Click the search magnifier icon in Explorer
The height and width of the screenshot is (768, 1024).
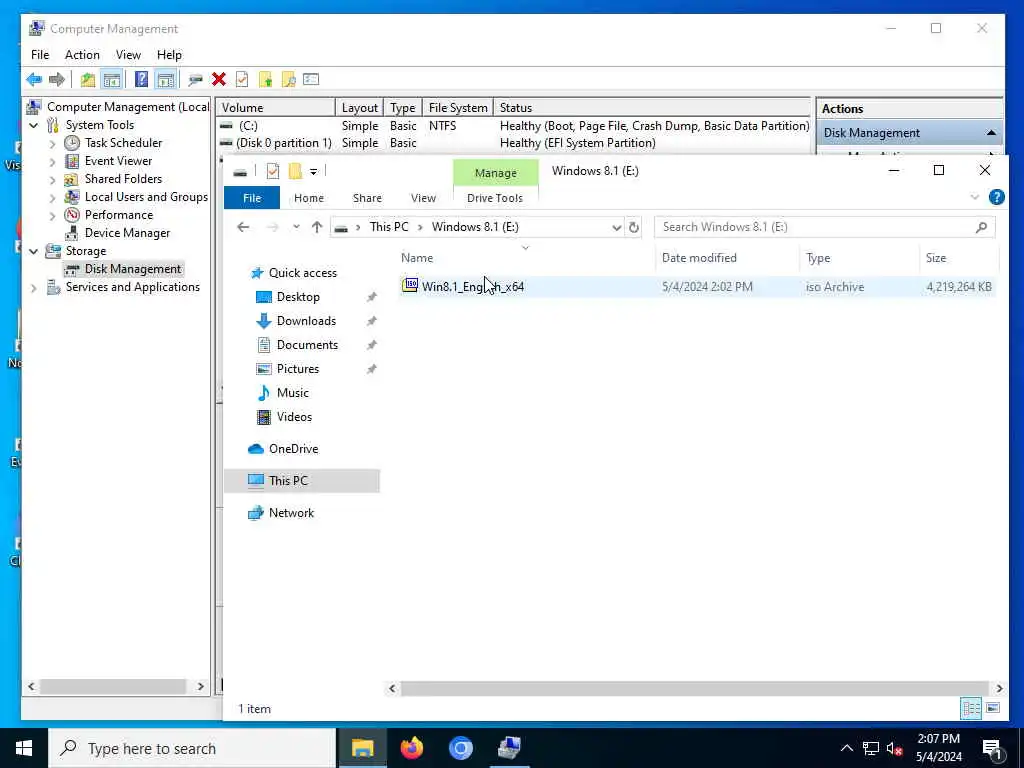pos(981,227)
